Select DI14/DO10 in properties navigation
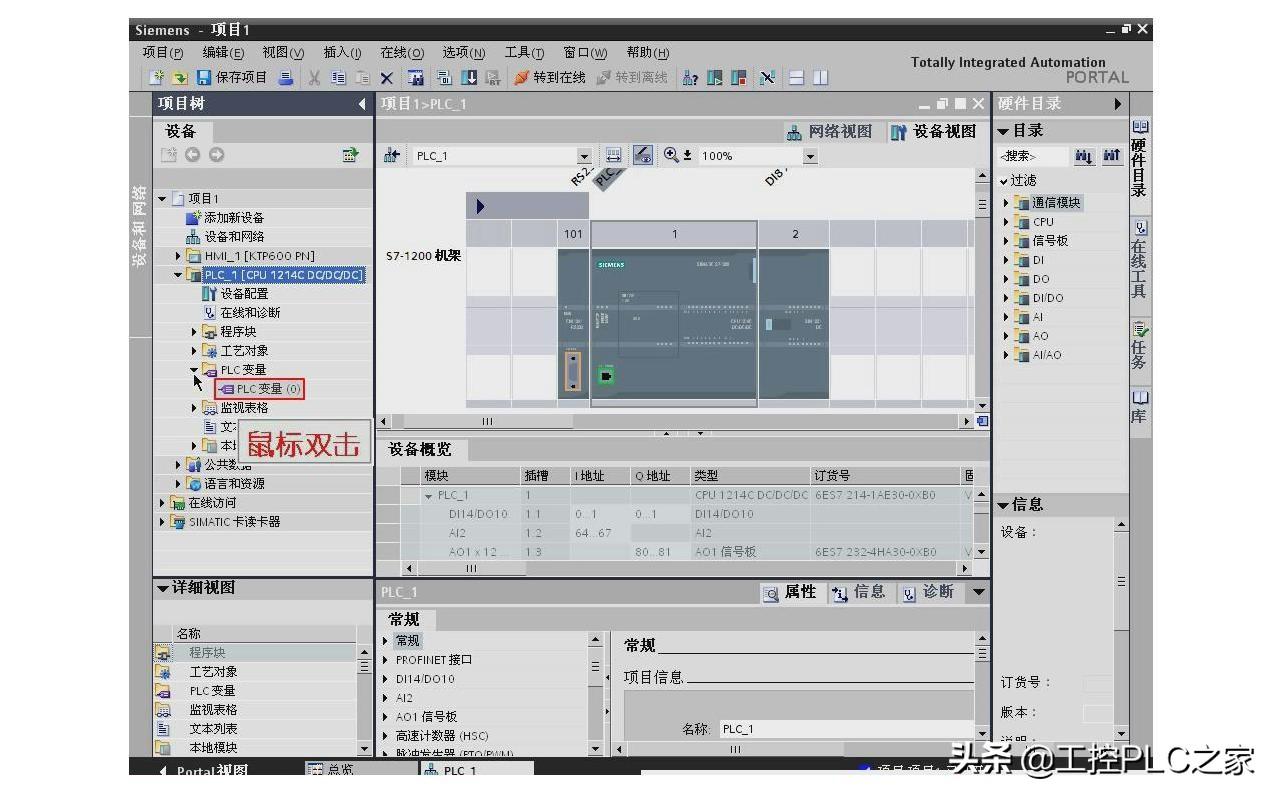The height and width of the screenshot is (800, 1280). click(425, 679)
